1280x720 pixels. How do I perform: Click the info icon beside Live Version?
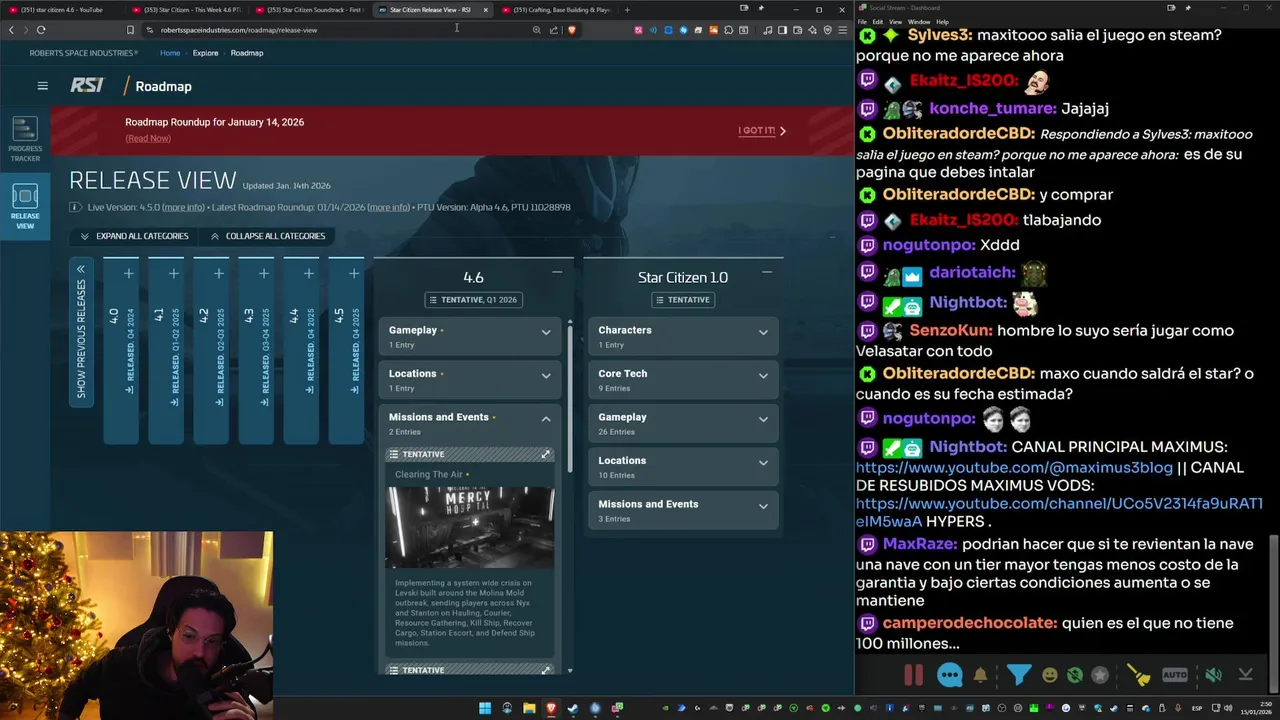coord(75,207)
